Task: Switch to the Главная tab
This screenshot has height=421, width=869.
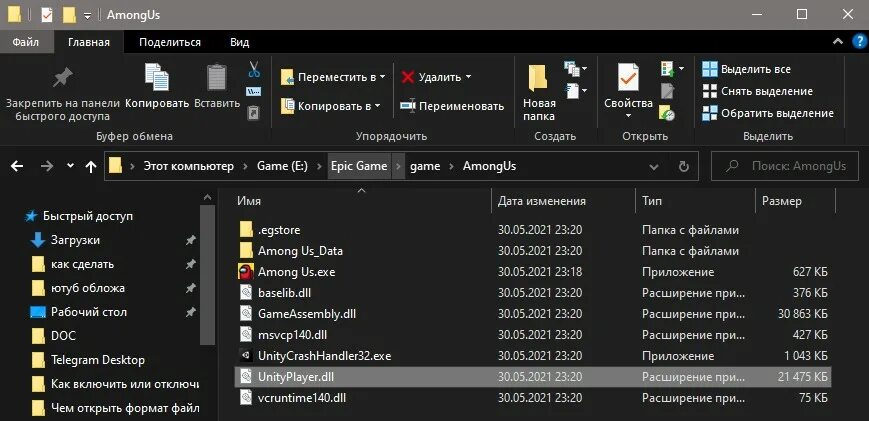Action: [x=89, y=42]
